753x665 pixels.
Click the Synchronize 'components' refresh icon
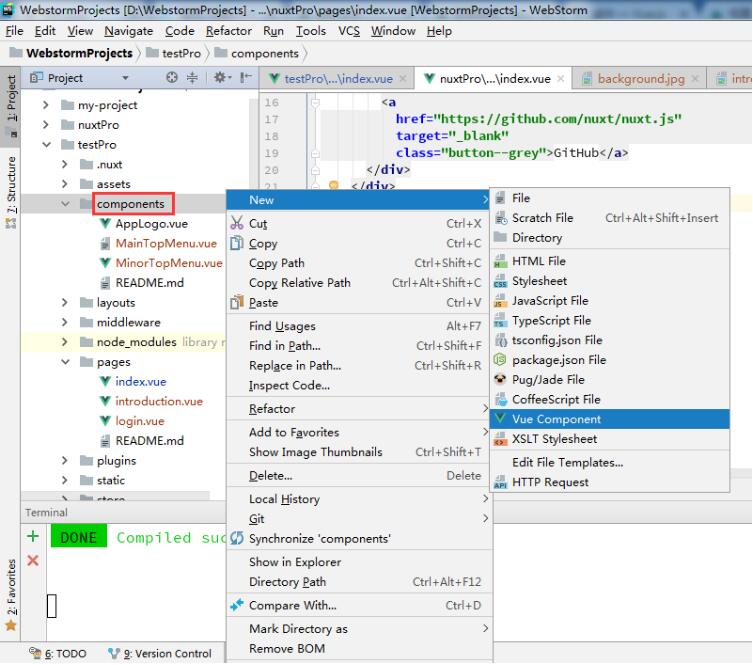(237, 538)
